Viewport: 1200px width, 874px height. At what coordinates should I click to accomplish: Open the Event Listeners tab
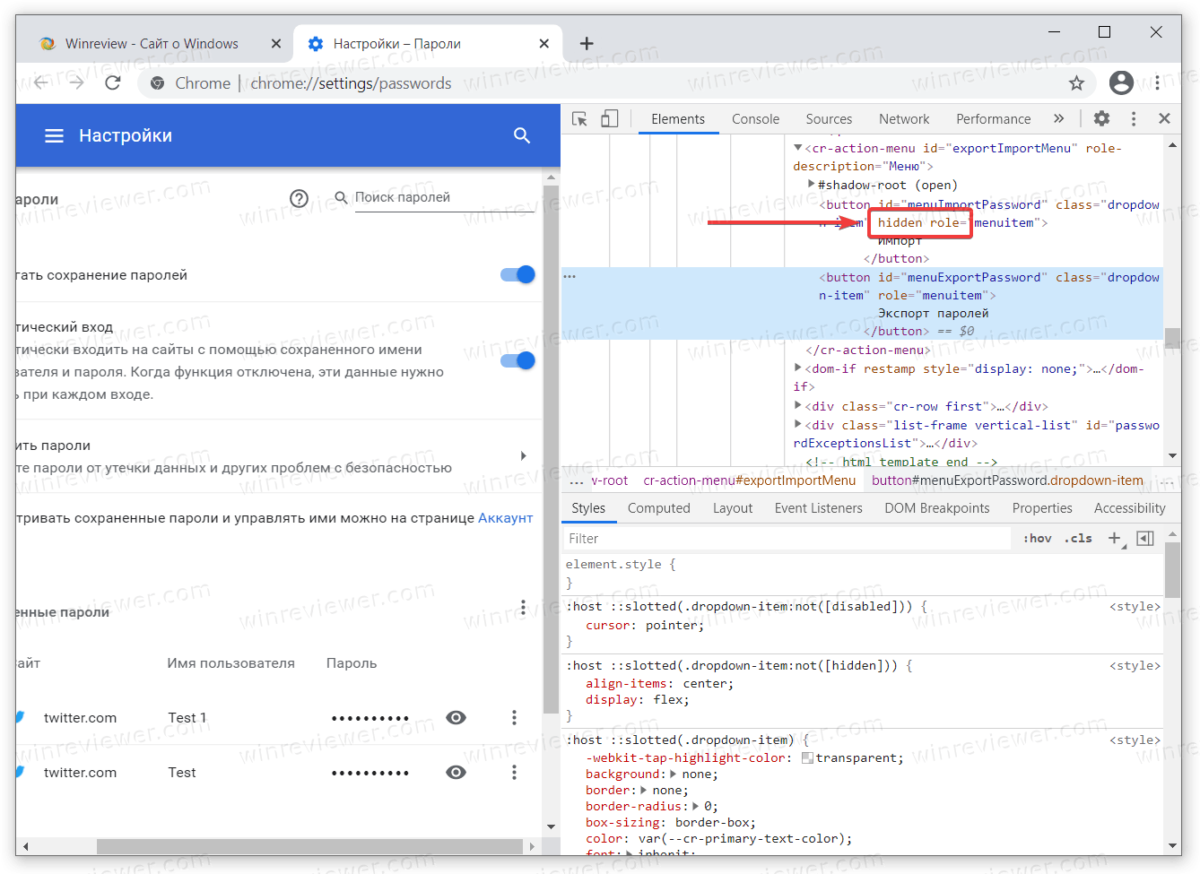tap(818, 508)
